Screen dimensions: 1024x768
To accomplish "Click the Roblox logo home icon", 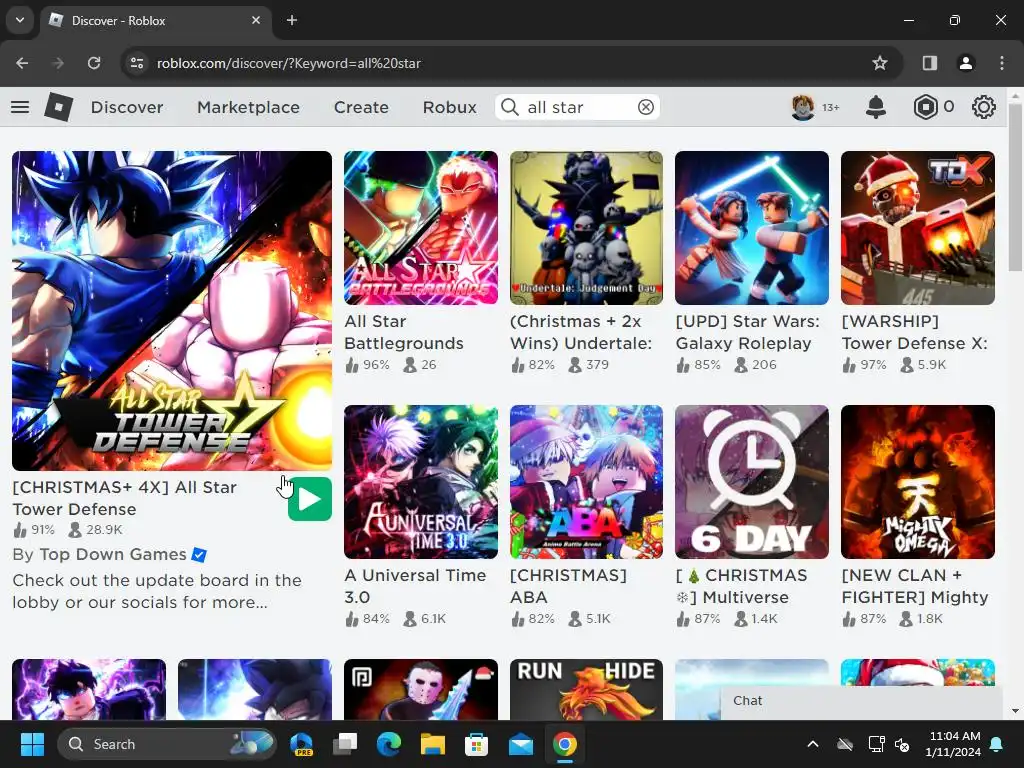I will pyautogui.click(x=59, y=107).
